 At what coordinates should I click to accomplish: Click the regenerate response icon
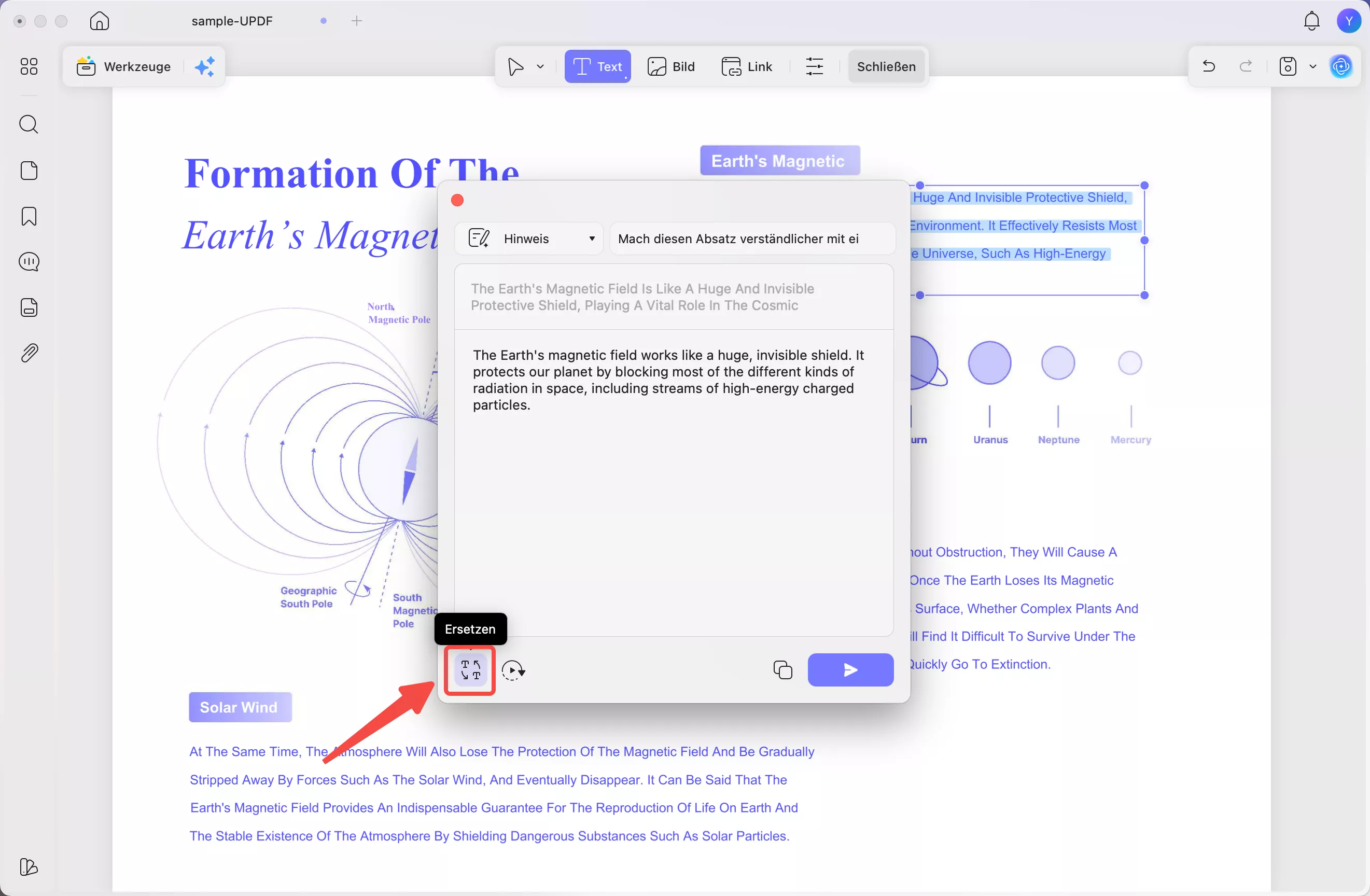pos(512,670)
